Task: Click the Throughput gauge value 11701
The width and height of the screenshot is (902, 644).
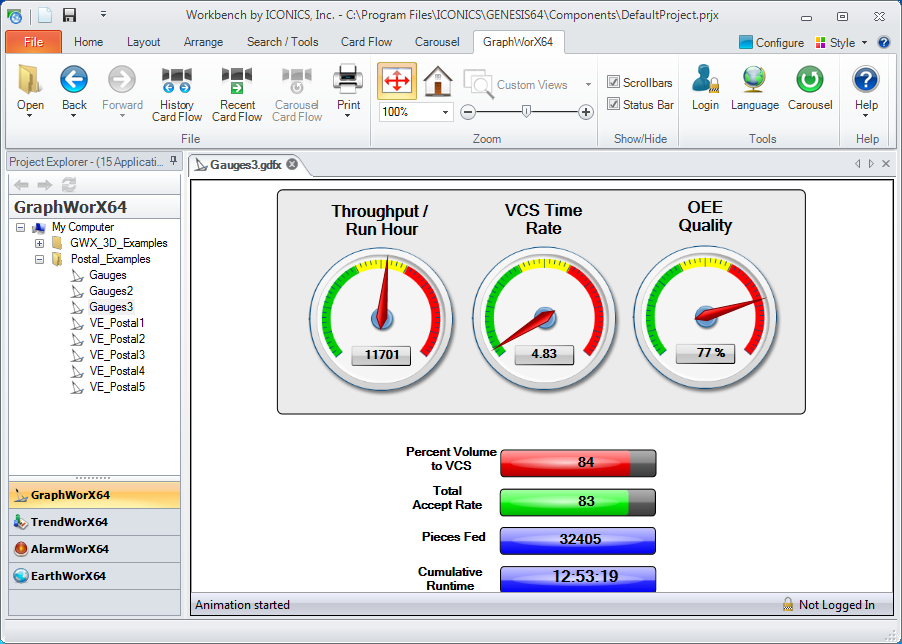Action: pyautogui.click(x=381, y=355)
